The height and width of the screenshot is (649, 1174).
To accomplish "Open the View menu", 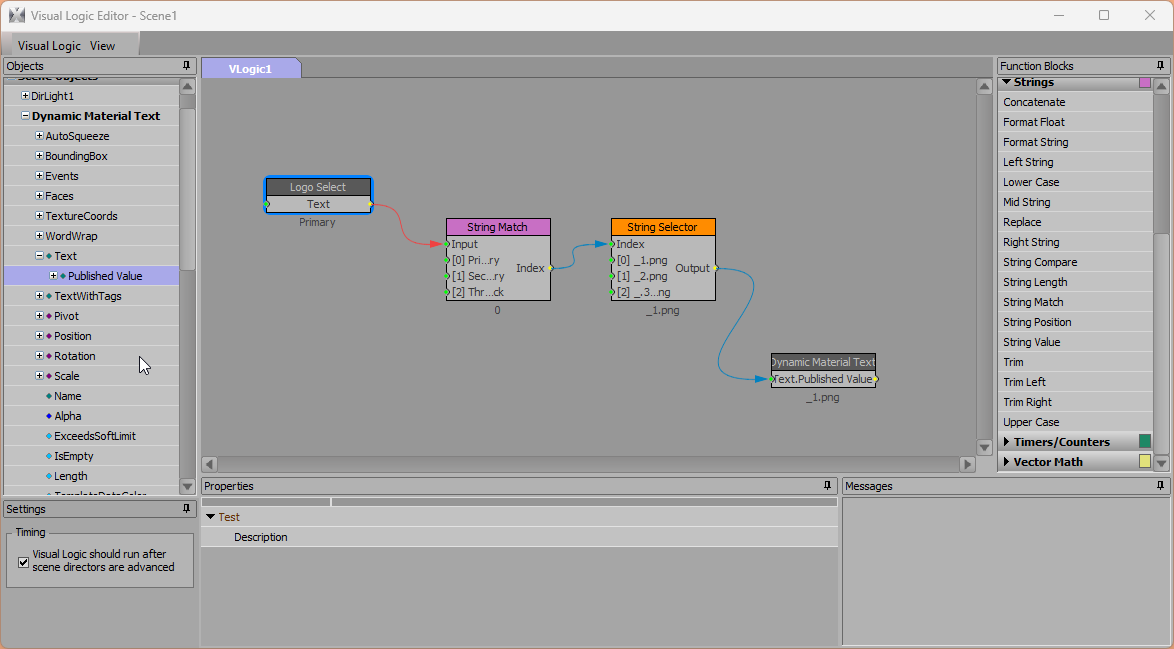I will (x=103, y=46).
